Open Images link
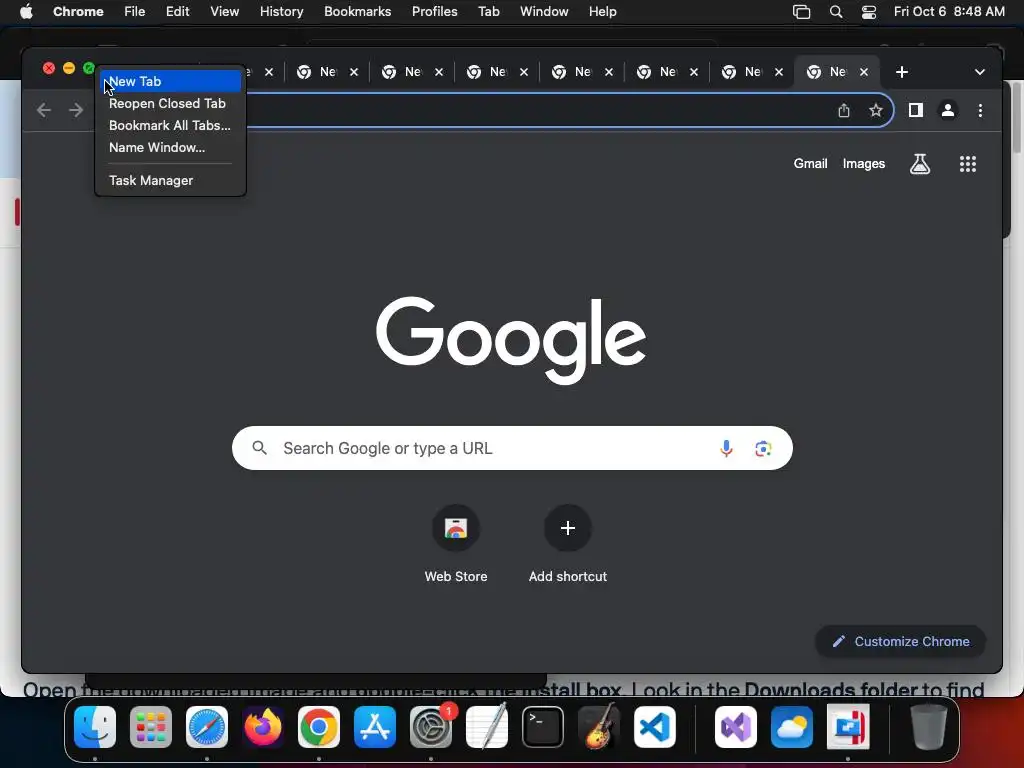This screenshot has width=1024, height=768. point(863,164)
